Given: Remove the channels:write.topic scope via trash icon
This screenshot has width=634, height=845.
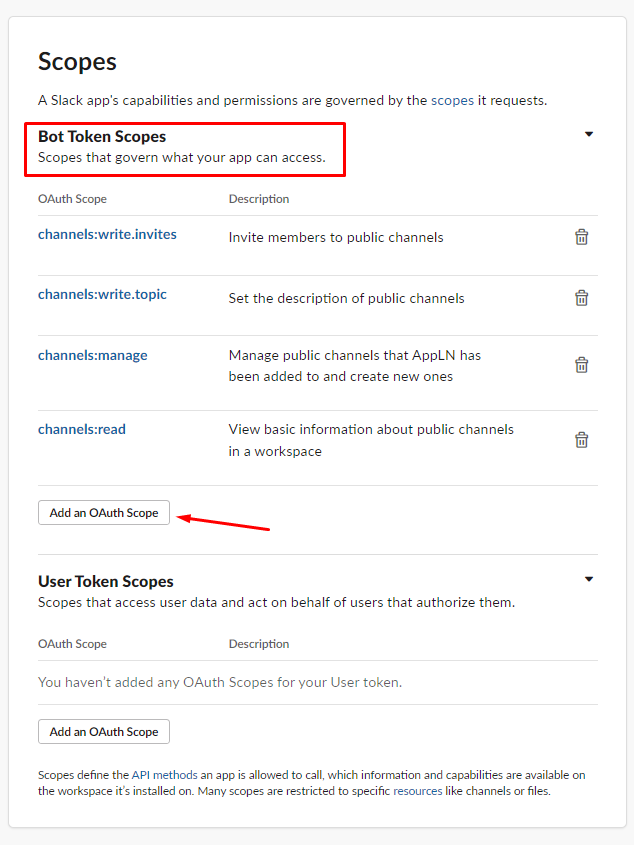Looking at the screenshot, I should (581, 298).
